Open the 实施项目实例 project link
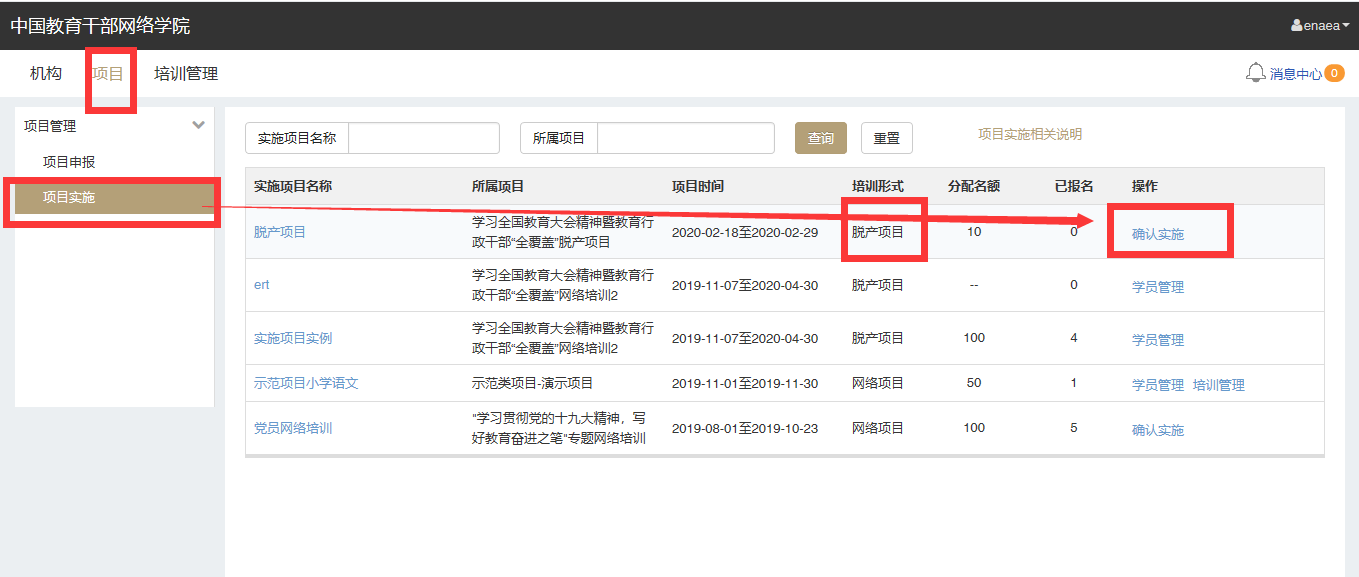Viewport: 1359px width, 577px height. point(293,338)
